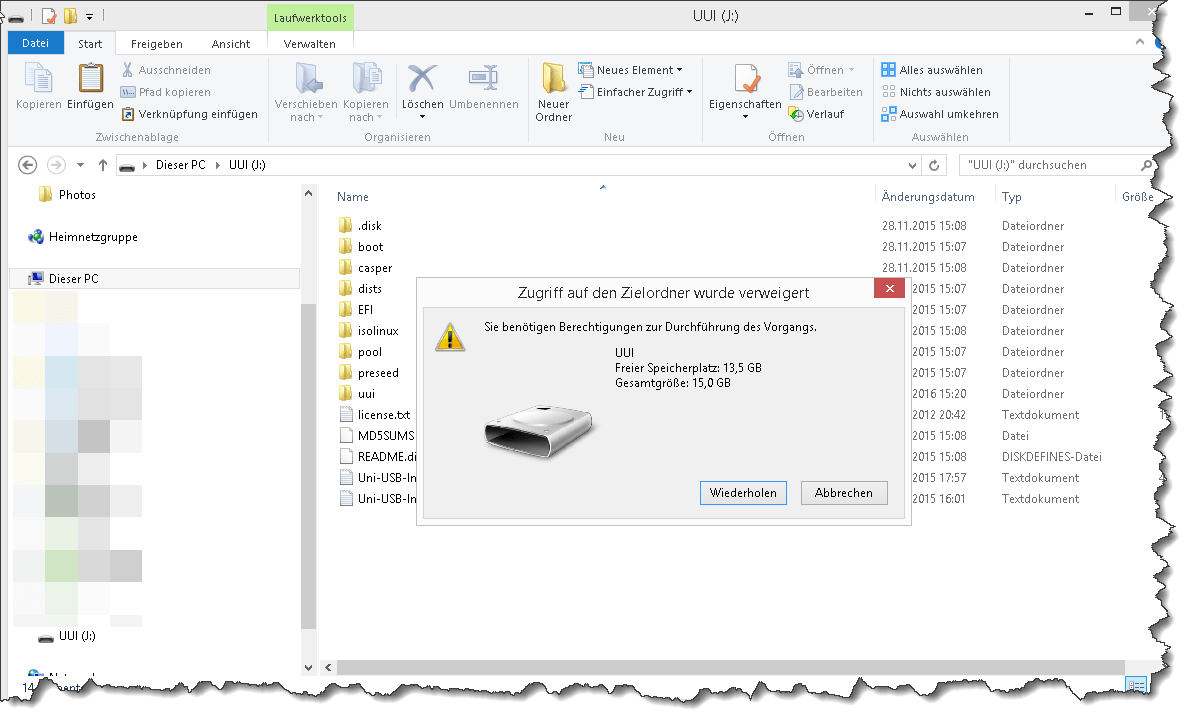Image resolution: width=1196 pixels, height=722 pixels.
Task: Create a folder via Neuer Ordner icon
Action: pos(553,88)
